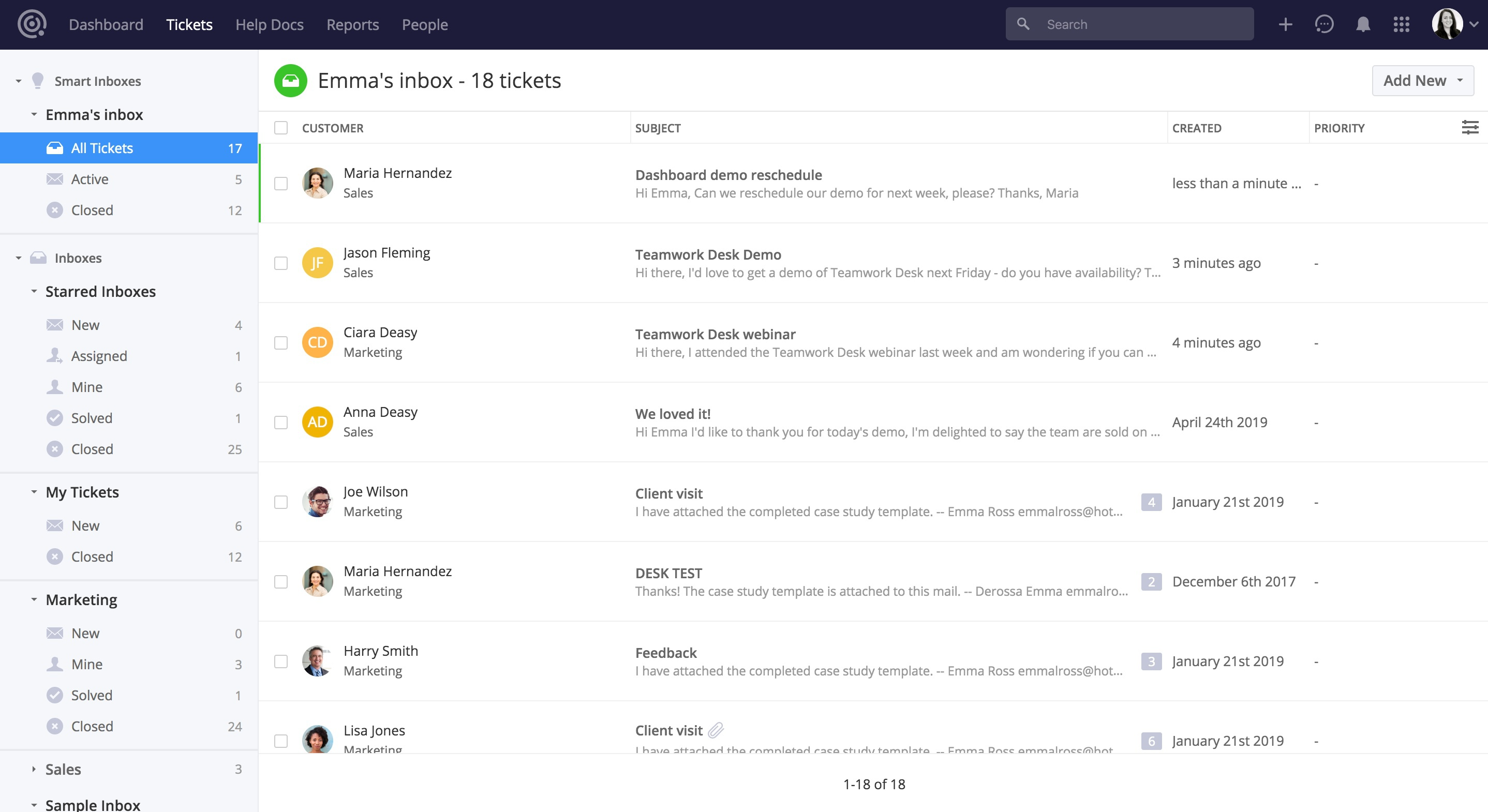Open the Reports tab

[x=352, y=24]
